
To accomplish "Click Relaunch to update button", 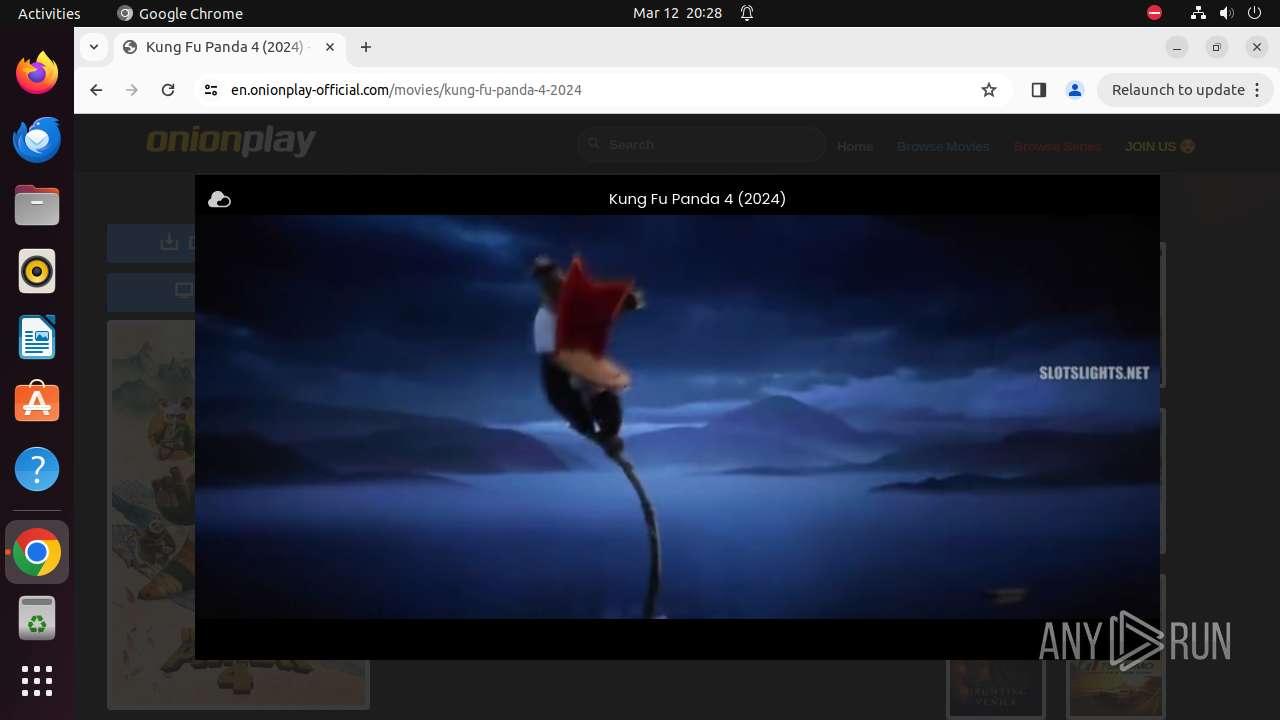I will click(1178, 90).
